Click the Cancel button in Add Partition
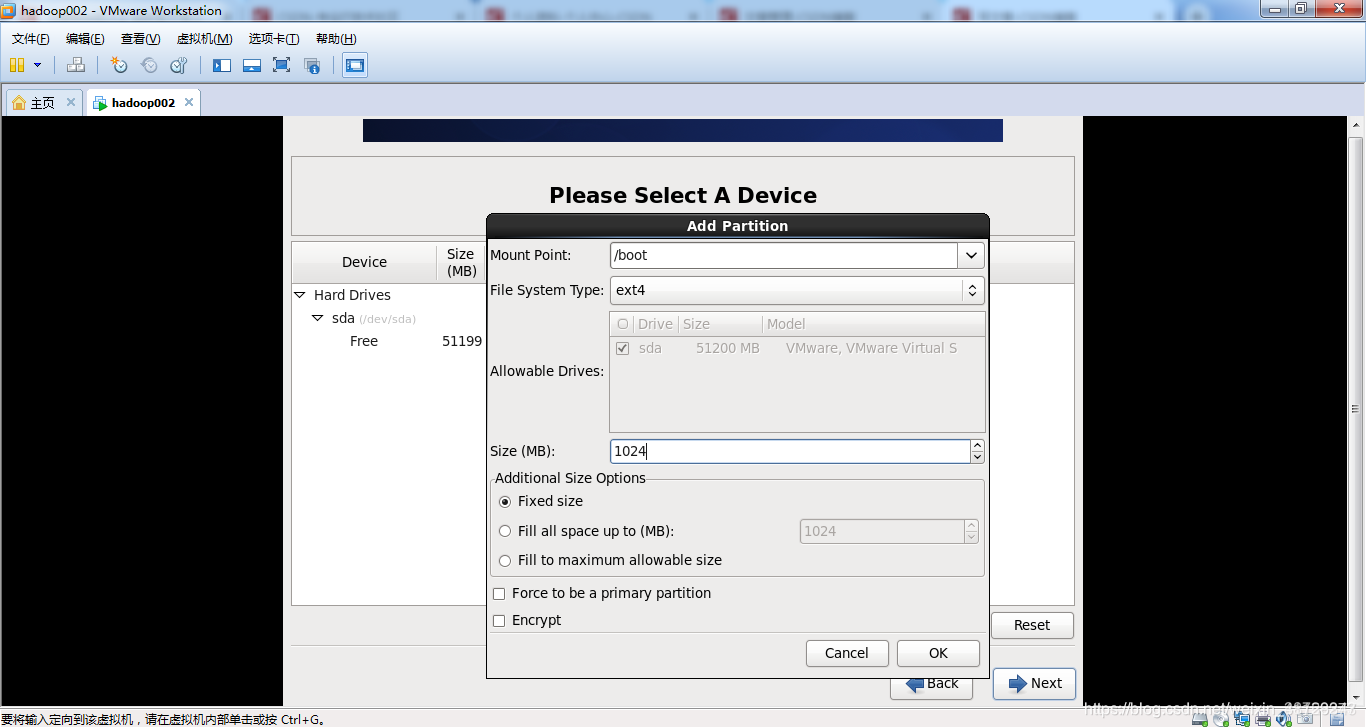 pos(847,653)
